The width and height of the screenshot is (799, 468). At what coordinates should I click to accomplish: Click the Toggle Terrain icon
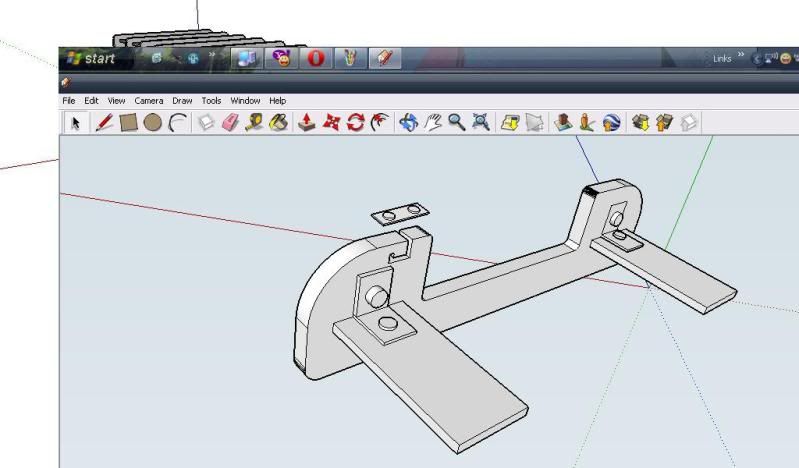point(534,123)
